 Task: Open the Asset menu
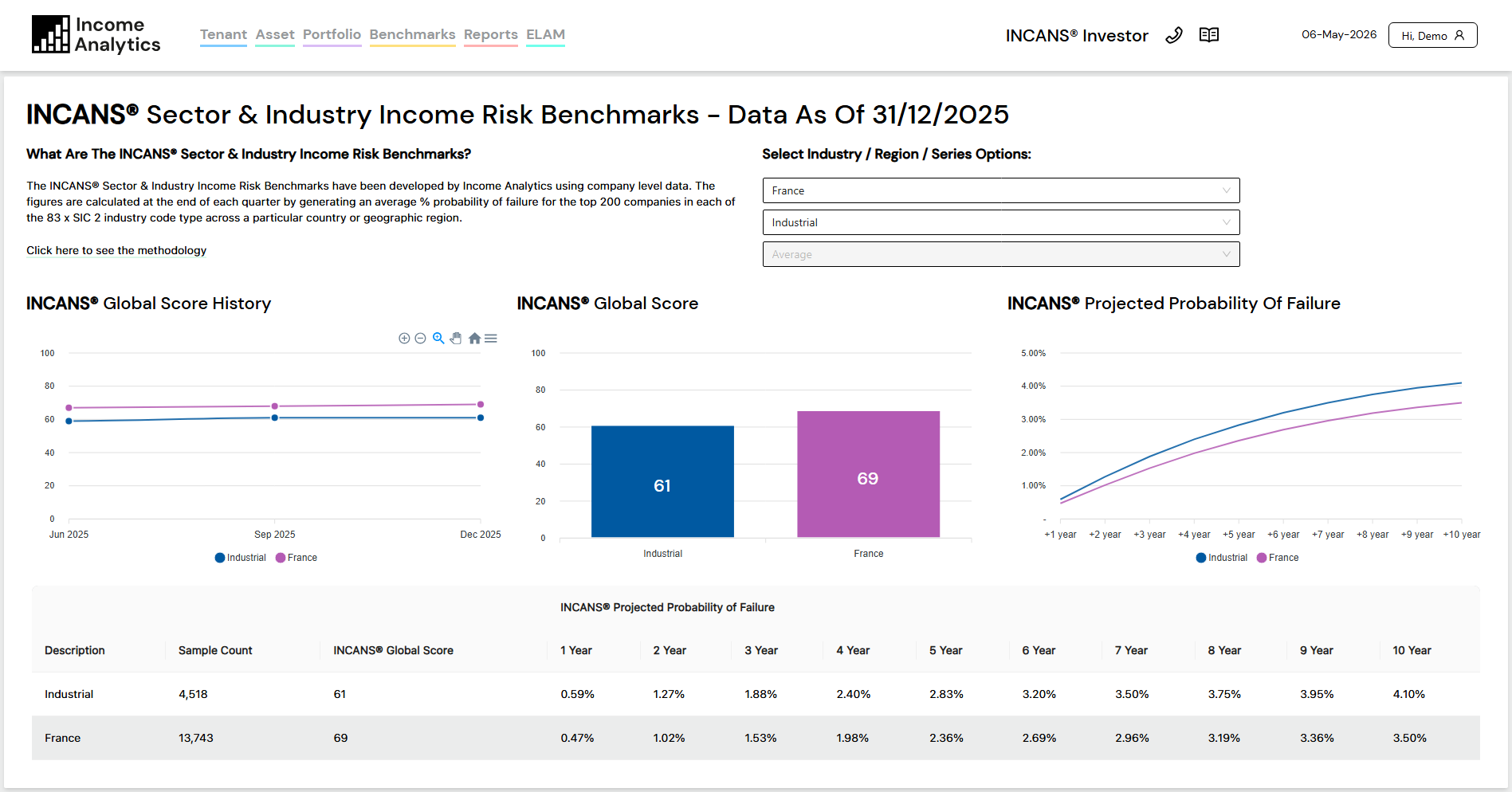click(x=275, y=34)
